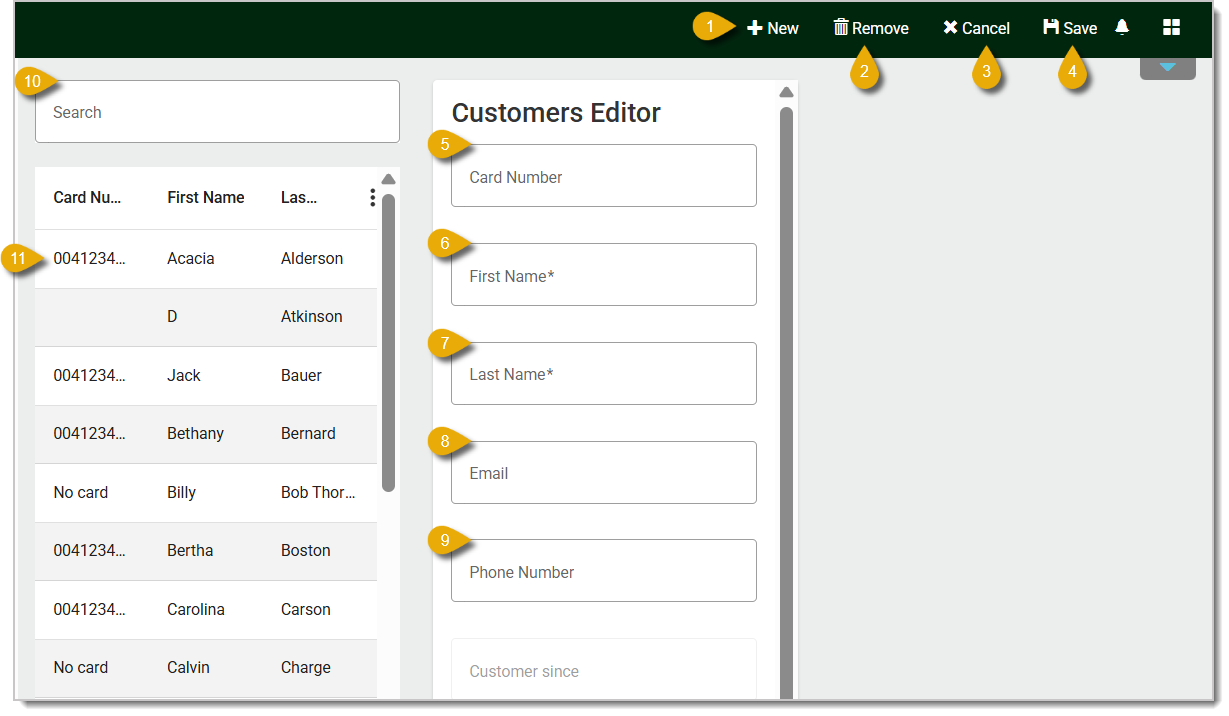This screenshot has height=716, width=1229.
Task: Click the Customers Editor scrollbar thumb
Action: (786, 403)
